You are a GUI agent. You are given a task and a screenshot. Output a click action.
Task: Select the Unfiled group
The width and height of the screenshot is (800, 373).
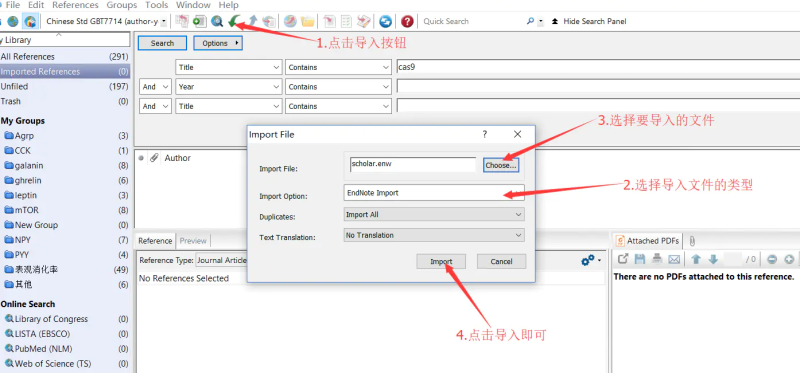click(x=65, y=86)
